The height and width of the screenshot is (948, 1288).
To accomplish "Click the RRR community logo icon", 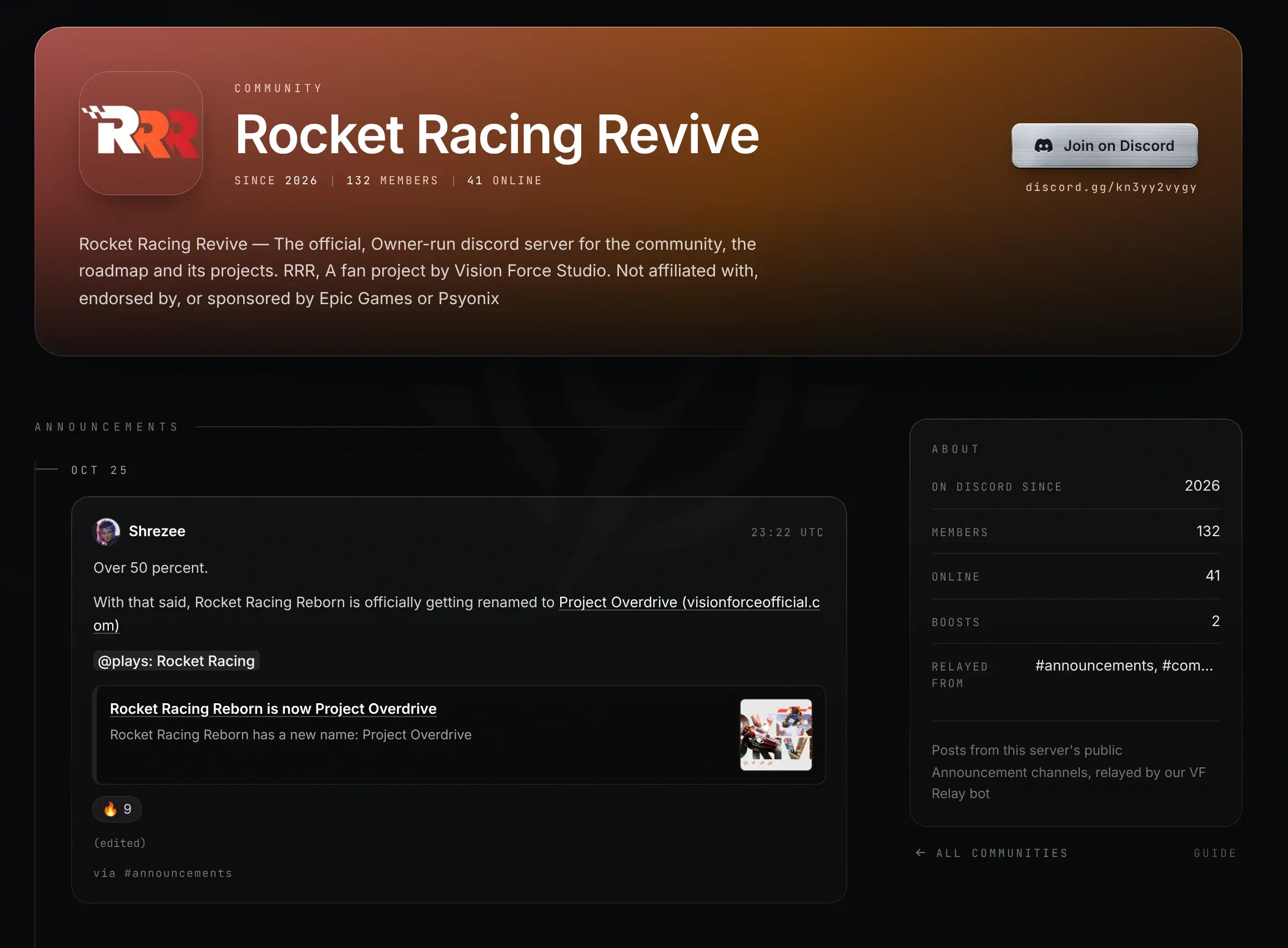I will tap(140, 133).
